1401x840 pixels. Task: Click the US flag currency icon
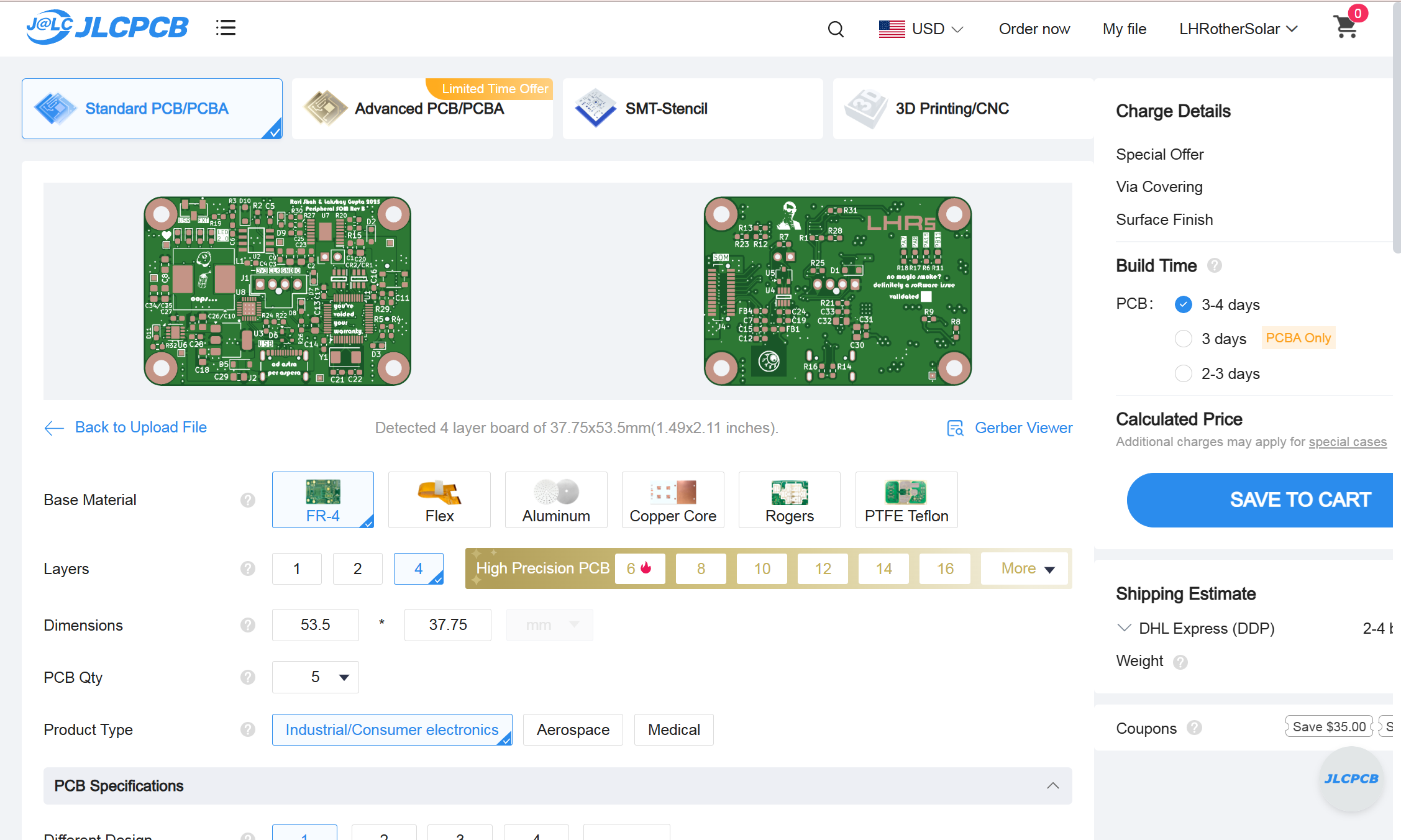892,29
